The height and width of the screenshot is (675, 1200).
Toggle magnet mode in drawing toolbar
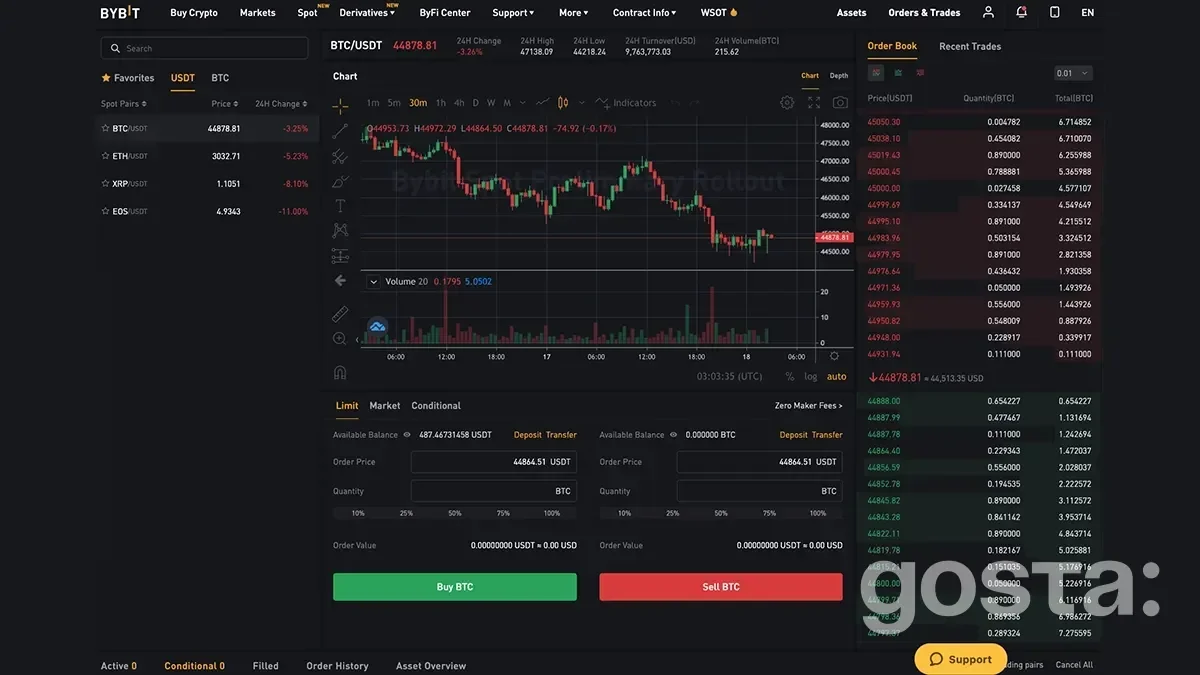[x=340, y=372]
